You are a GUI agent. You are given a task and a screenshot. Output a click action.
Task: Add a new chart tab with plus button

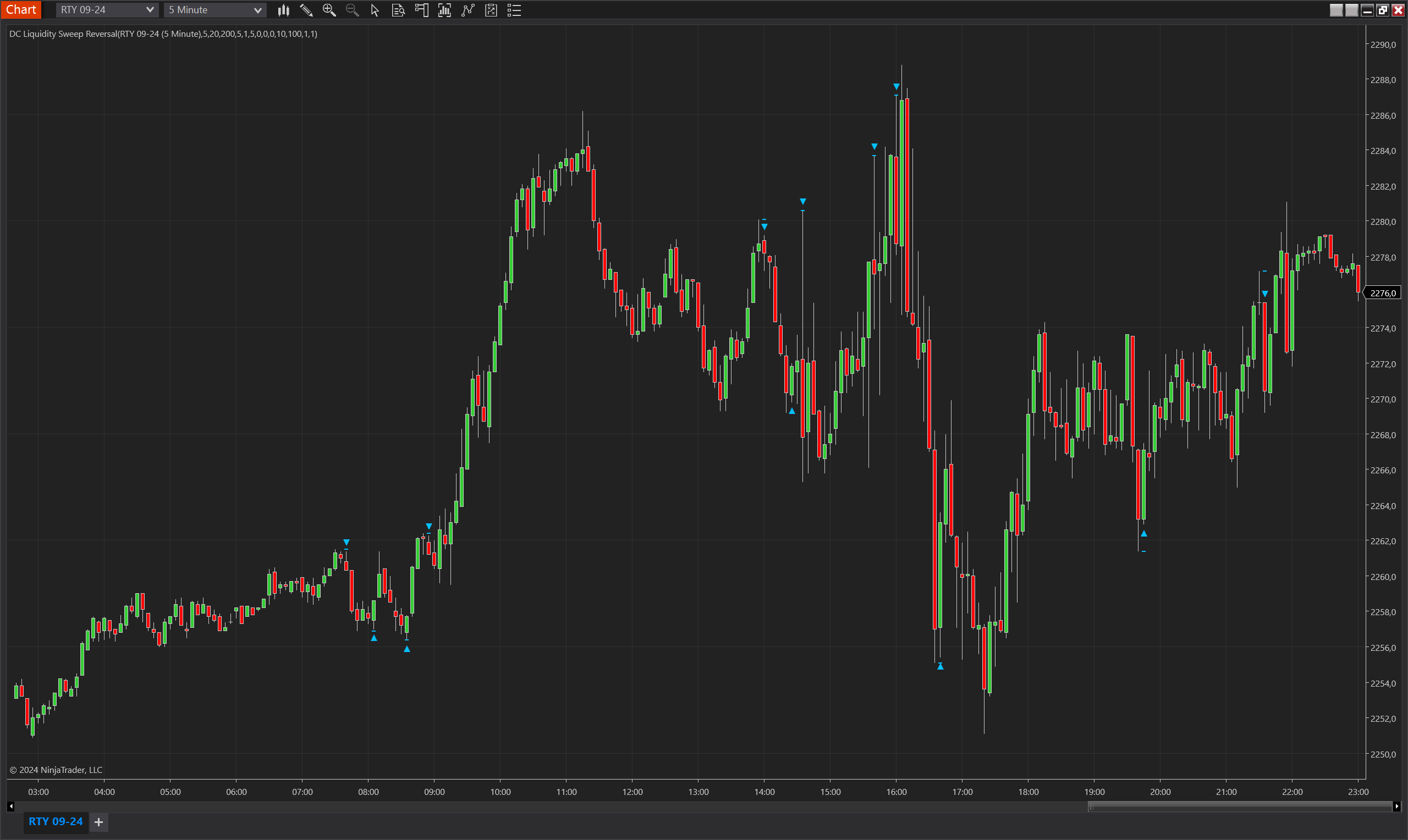pos(98,822)
